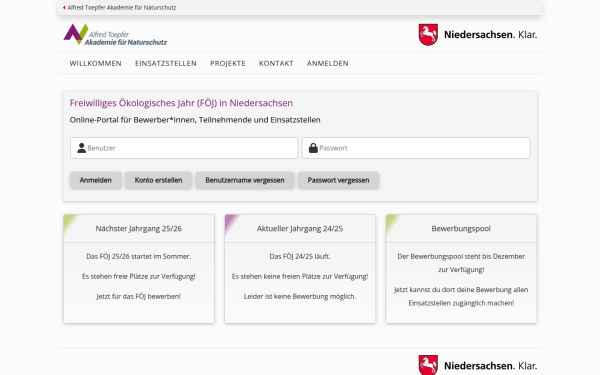
Task: Click the lock icon in the Passwort field
Action: tap(313, 148)
